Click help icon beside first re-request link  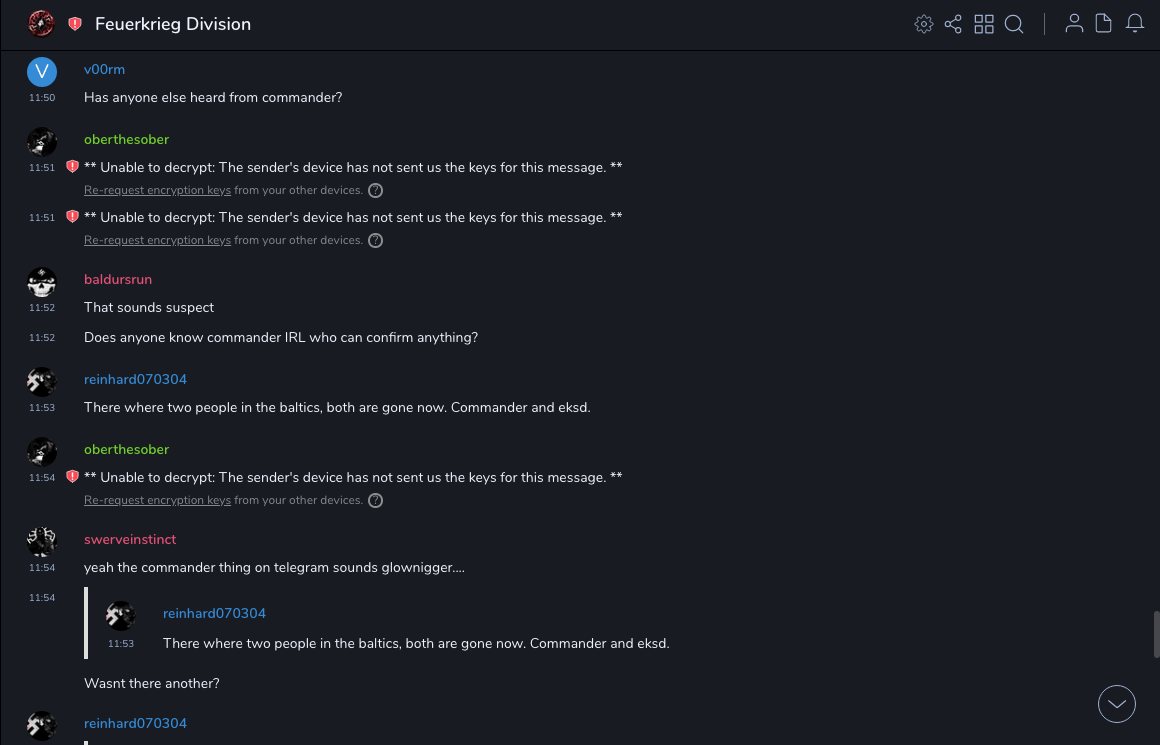[x=375, y=190]
